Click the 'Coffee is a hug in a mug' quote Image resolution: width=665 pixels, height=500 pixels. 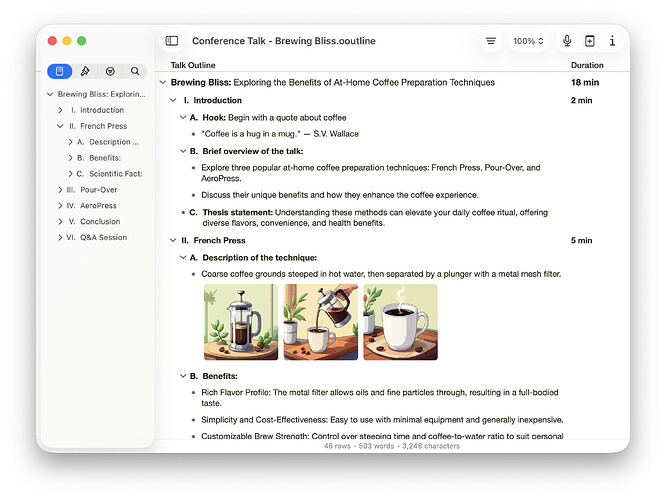point(280,134)
